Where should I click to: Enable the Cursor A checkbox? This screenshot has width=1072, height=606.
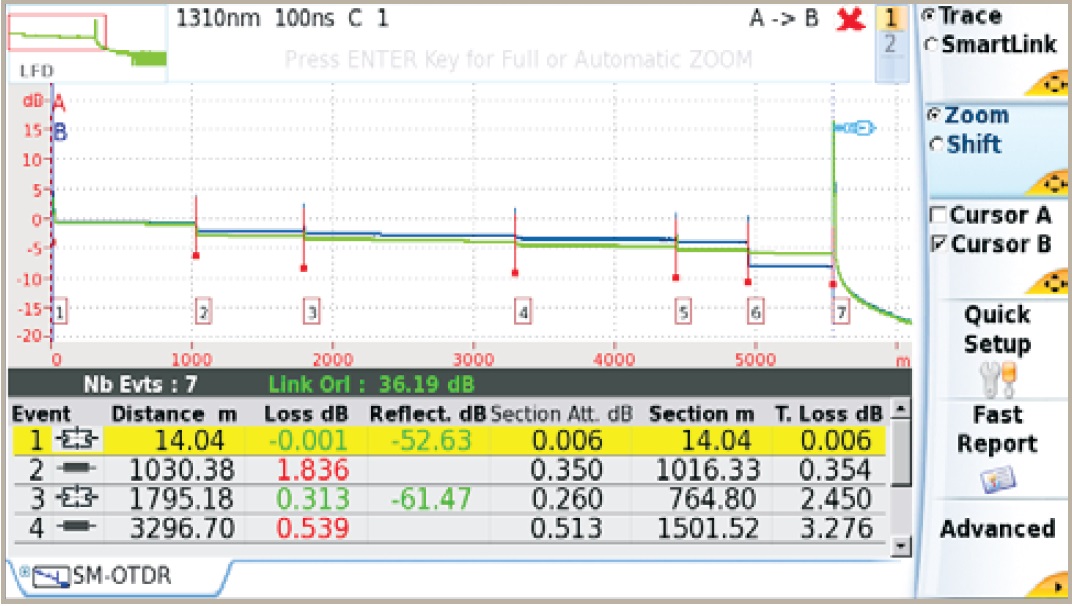pos(938,215)
